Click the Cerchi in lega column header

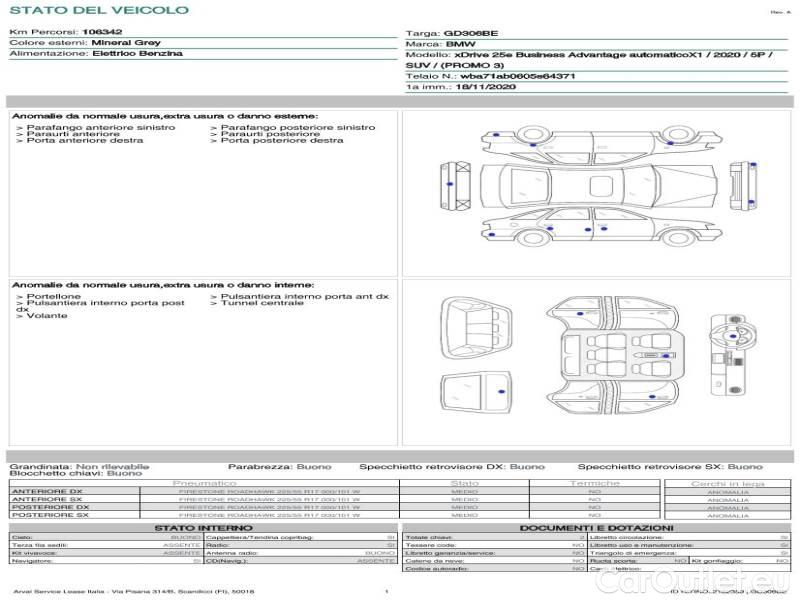click(x=727, y=483)
